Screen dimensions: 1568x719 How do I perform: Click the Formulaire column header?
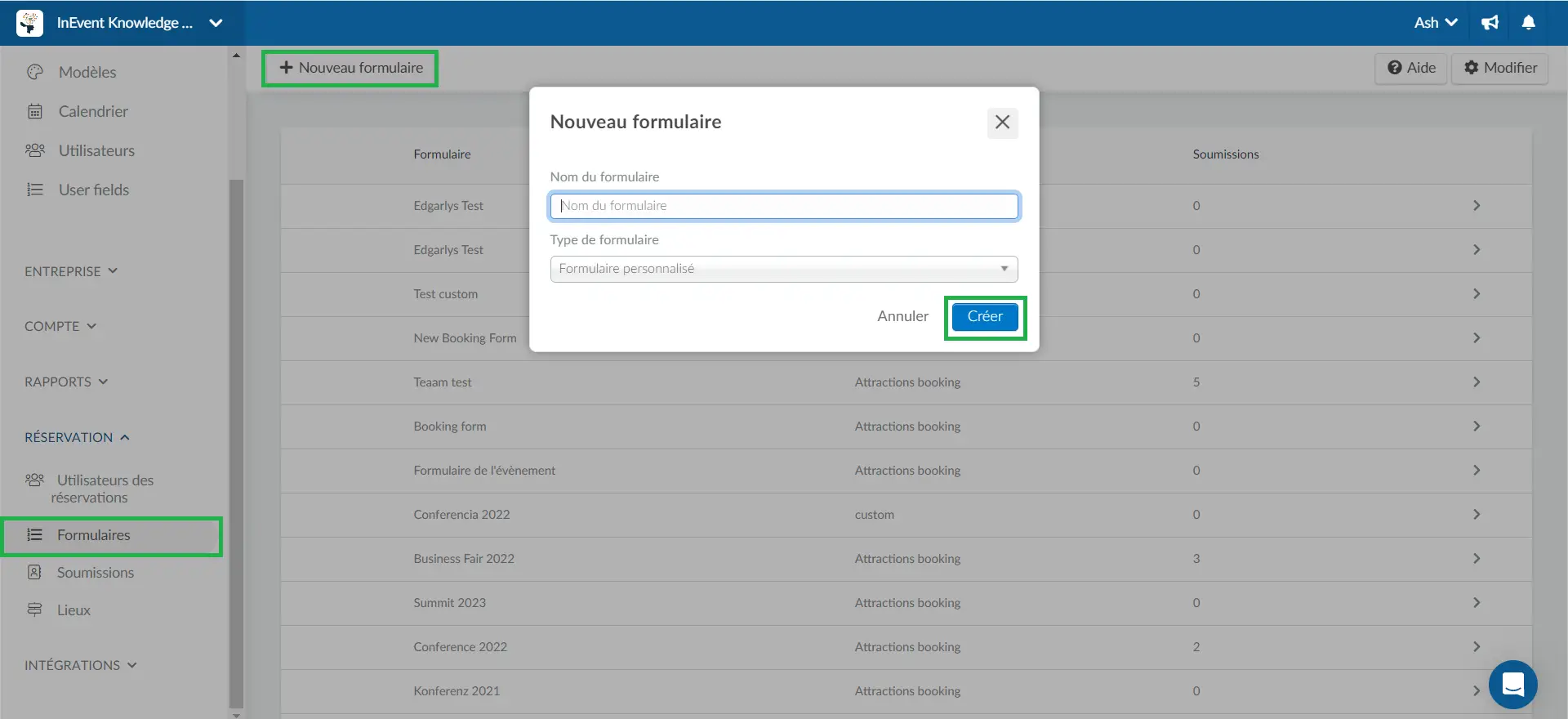point(442,154)
